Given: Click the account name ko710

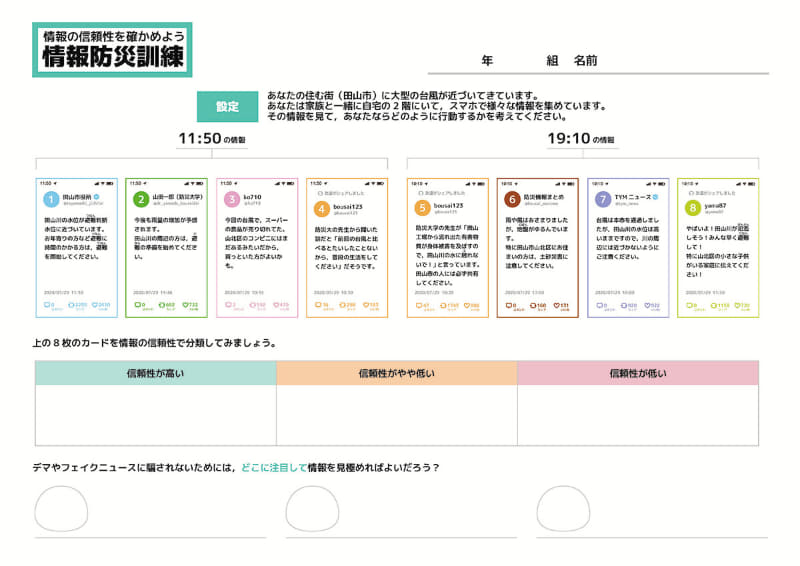Looking at the screenshot, I should point(253,196).
